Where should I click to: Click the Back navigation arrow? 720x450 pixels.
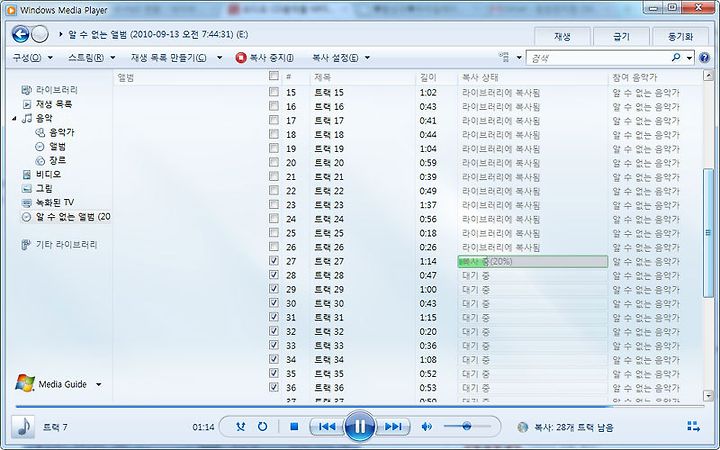coord(21,34)
